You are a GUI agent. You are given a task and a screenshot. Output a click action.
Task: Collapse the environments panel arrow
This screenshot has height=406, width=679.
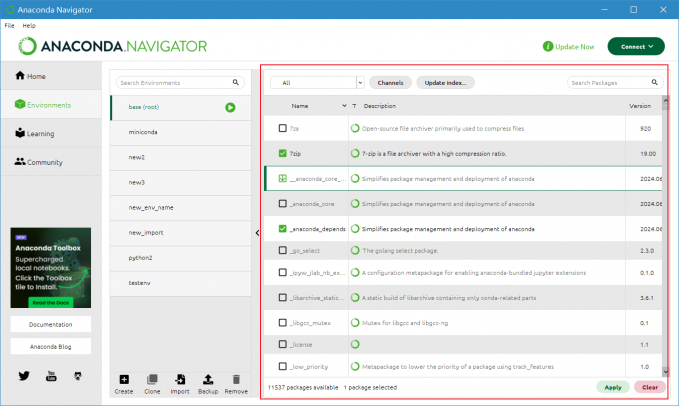(x=257, y=233)
